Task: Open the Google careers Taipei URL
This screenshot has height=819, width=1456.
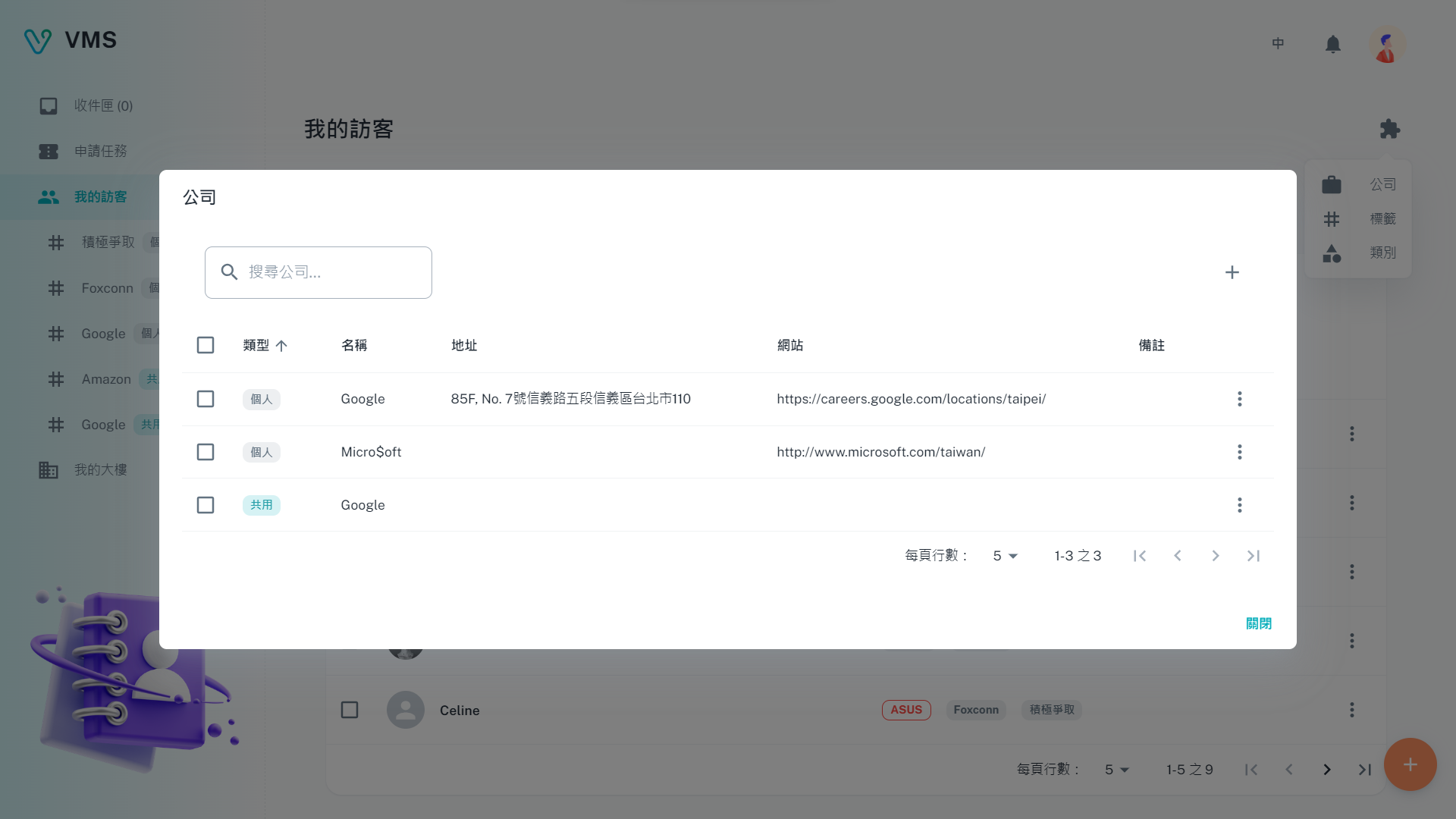Action: (x=911, y=399)
